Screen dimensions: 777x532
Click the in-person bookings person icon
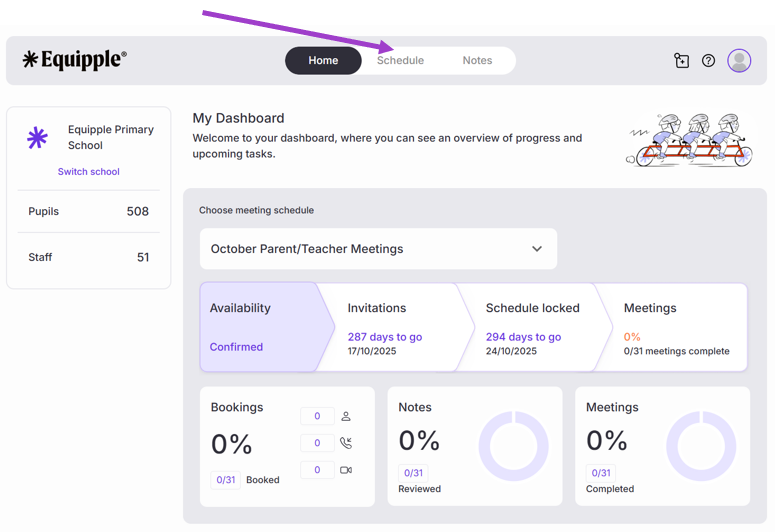(x=346, y=416)
